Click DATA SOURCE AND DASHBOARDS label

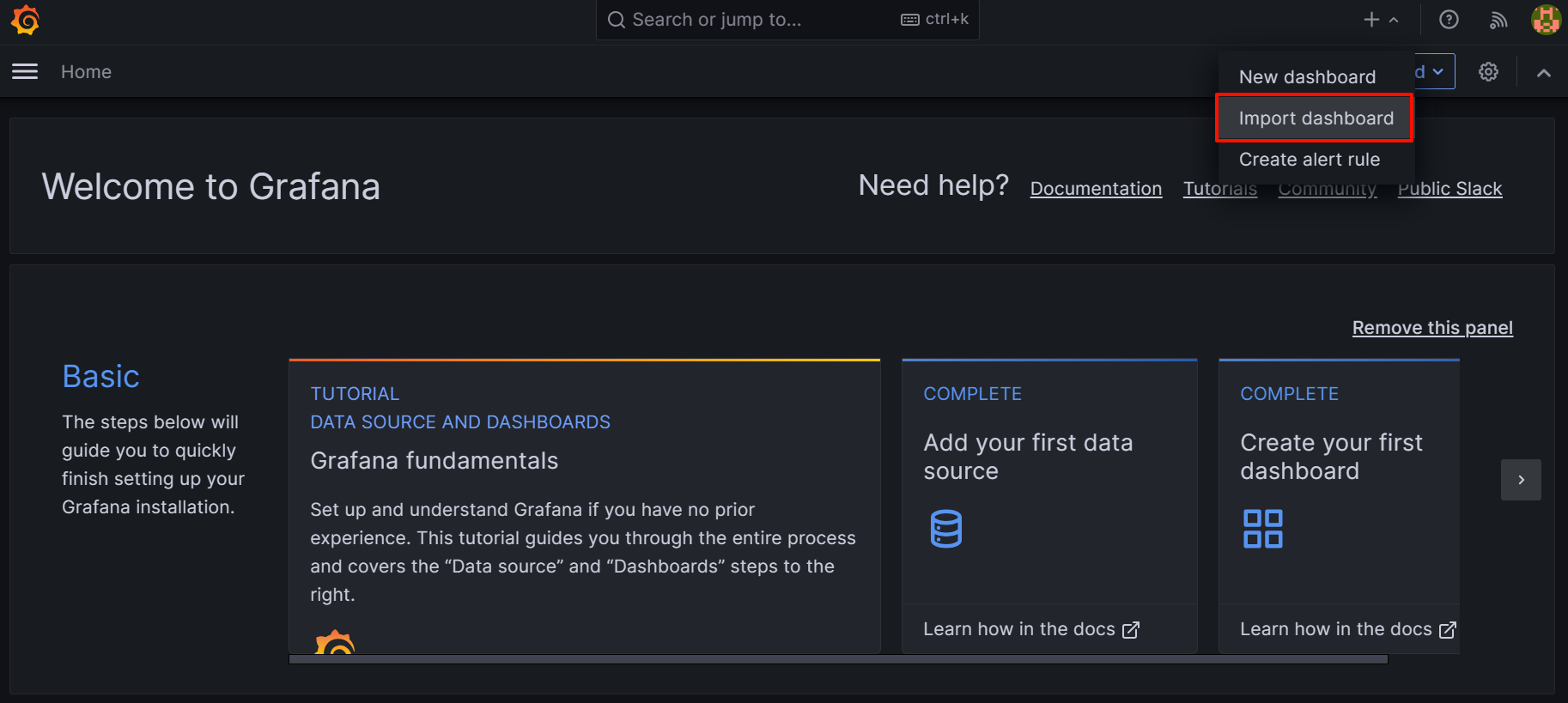(x=460, y=422)
